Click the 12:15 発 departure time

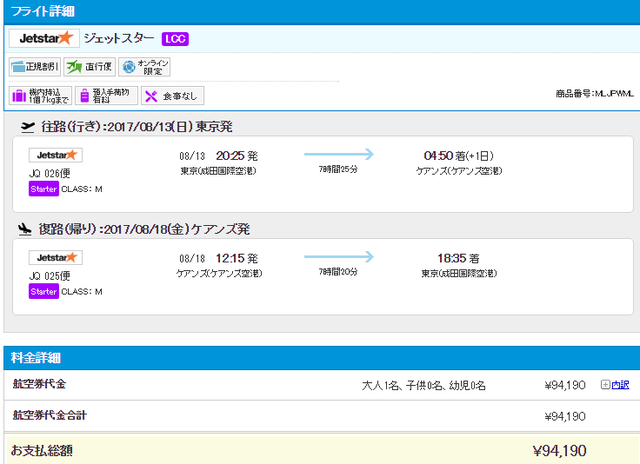pyautogui.click(x=237, y=258)
